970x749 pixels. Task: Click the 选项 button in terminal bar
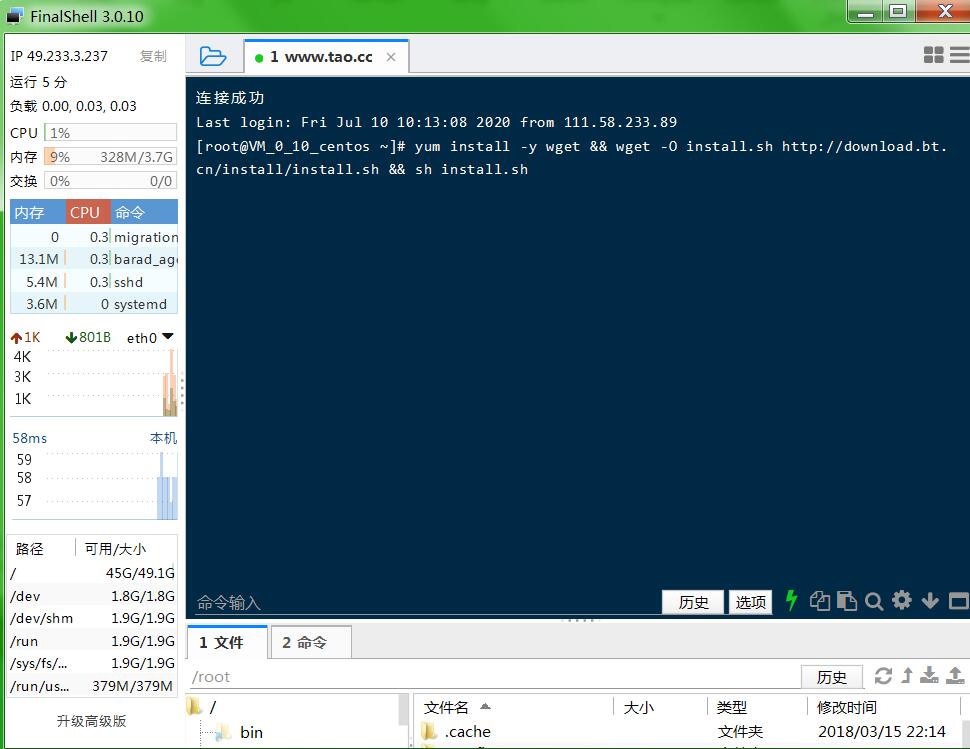750,602
